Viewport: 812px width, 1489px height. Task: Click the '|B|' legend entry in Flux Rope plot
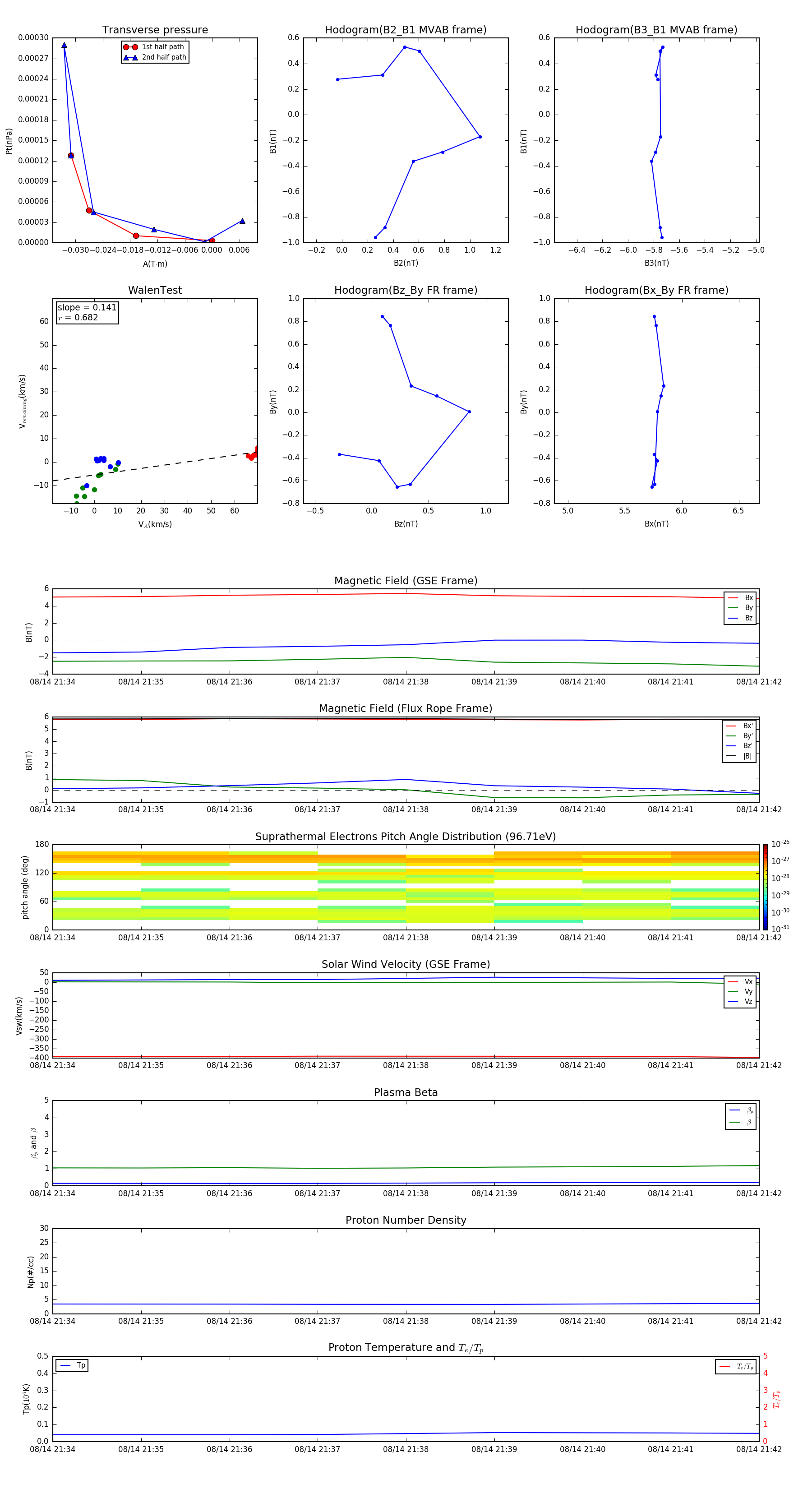pyautogui.click(x=739, y=756)
